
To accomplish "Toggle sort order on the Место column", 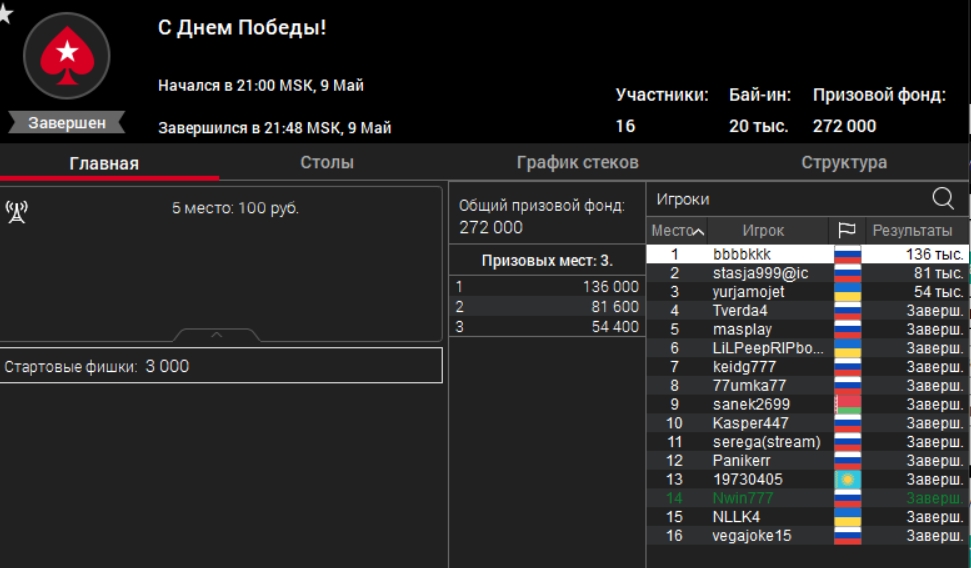I will [678, 231].
